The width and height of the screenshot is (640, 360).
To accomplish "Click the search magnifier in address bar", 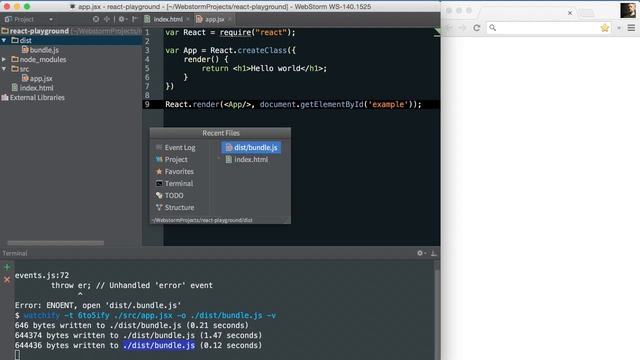I will 493,28.
